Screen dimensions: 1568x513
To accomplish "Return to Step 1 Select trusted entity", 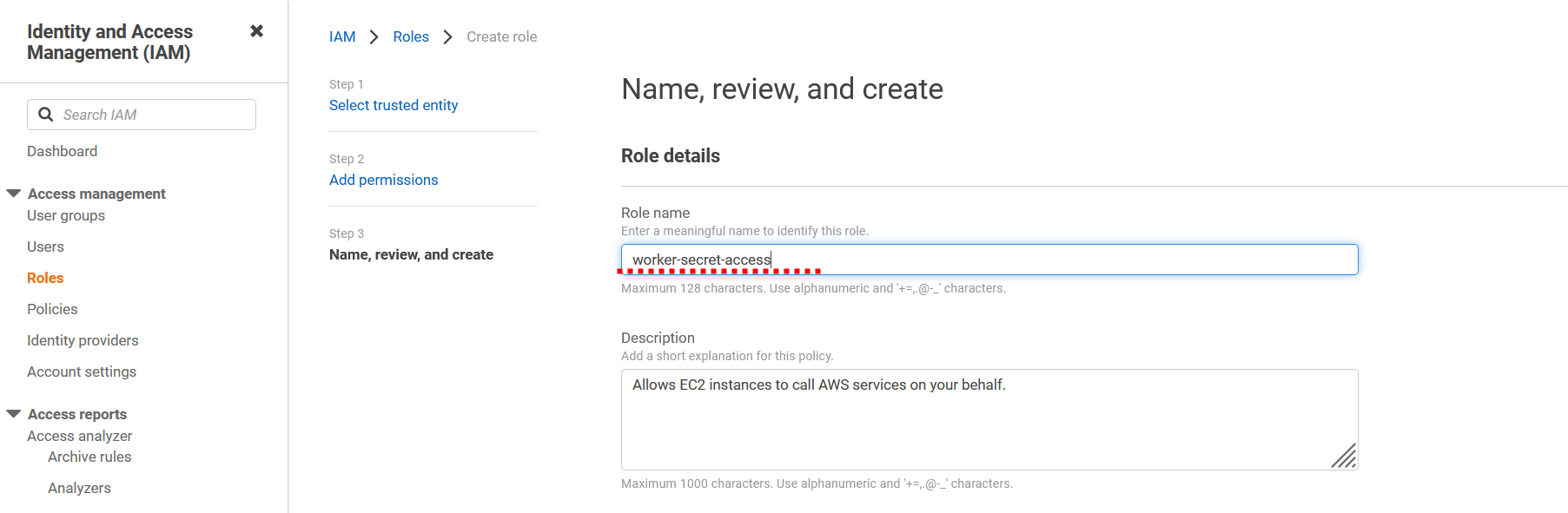I will click(x=394, y=105).
